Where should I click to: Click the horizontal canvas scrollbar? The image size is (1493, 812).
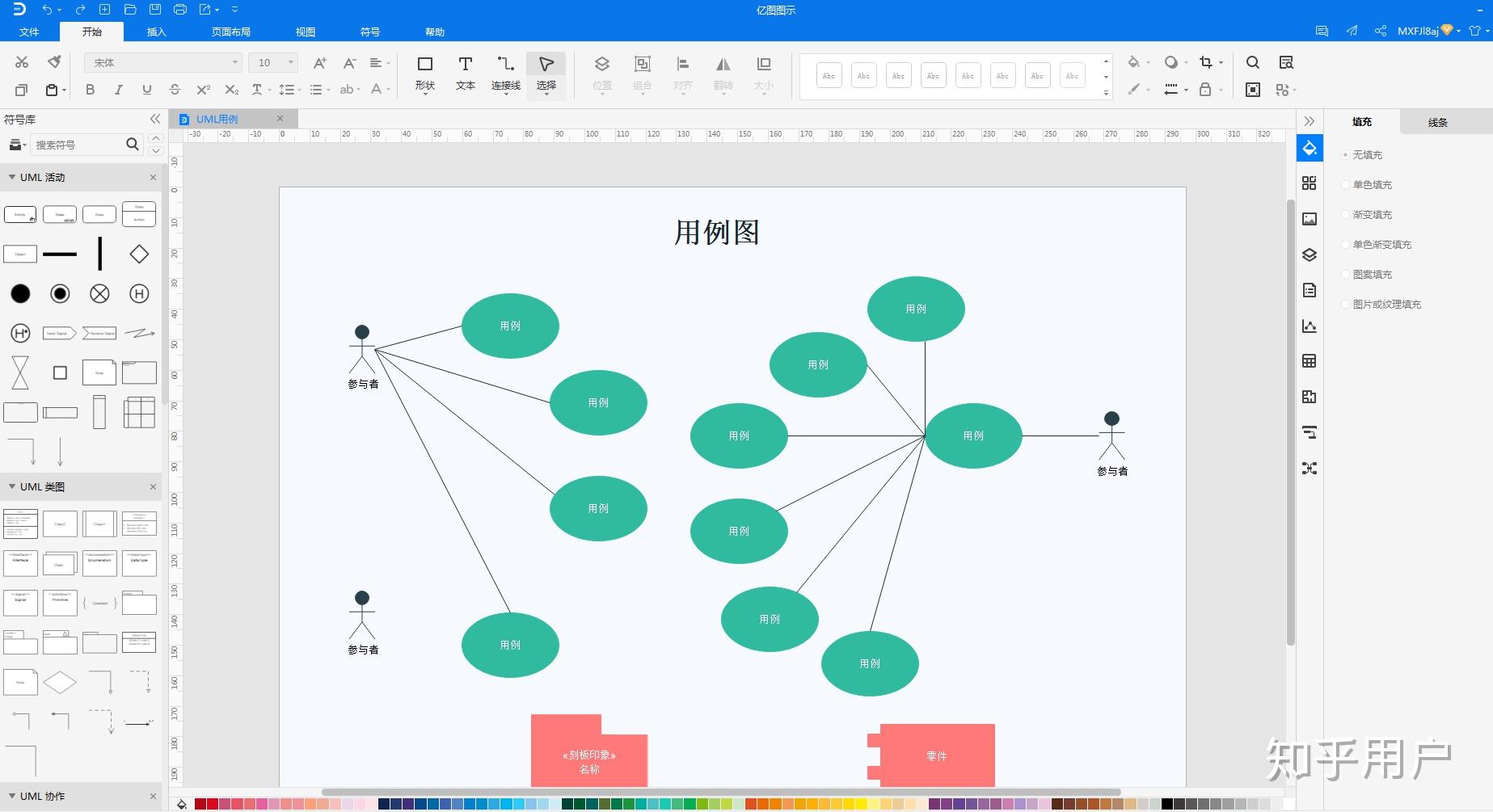click(x=721, y=793)
